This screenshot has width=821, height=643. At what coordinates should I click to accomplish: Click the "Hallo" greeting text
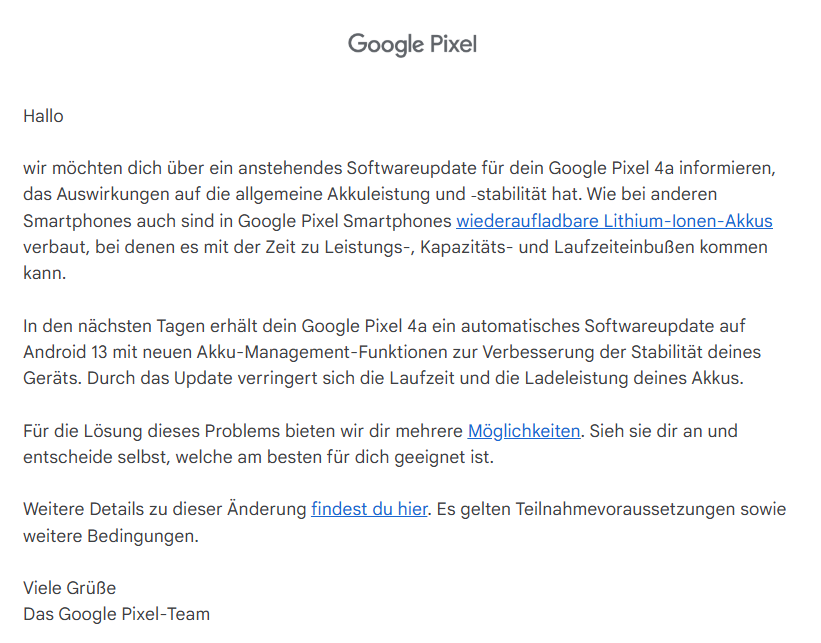coord(43,116)
